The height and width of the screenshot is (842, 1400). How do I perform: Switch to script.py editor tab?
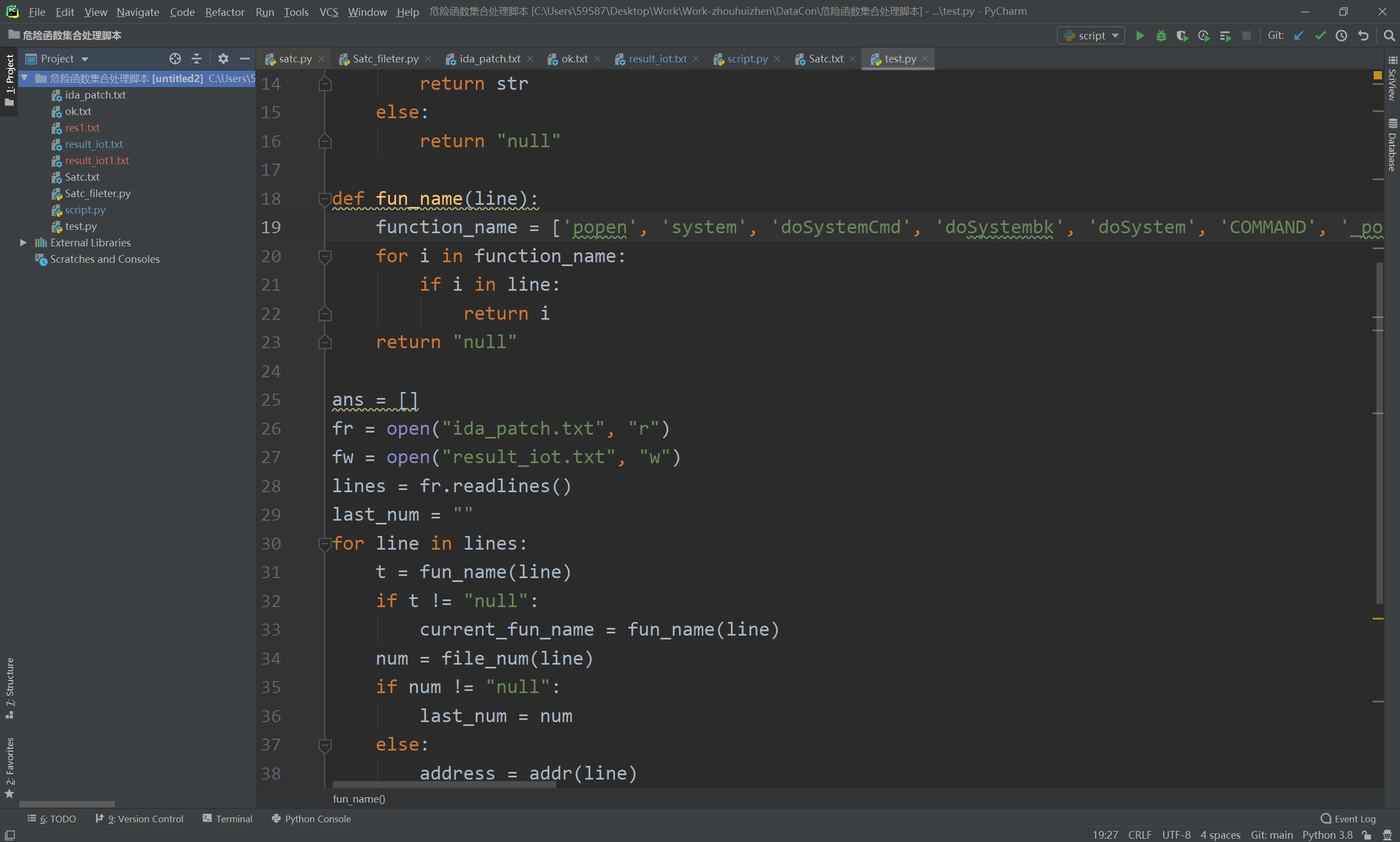point(747,59)
